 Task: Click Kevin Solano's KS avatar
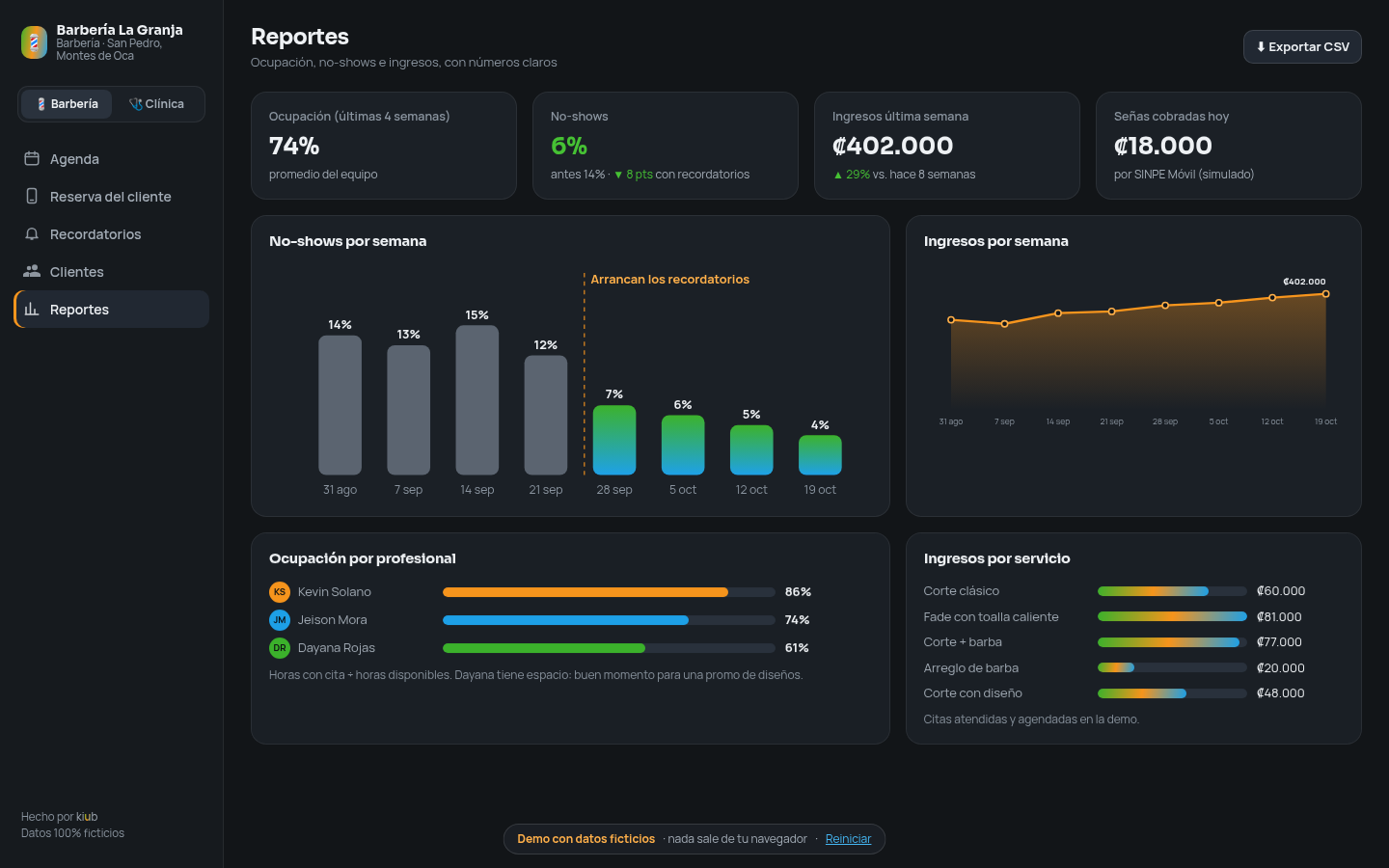(280, 592)
